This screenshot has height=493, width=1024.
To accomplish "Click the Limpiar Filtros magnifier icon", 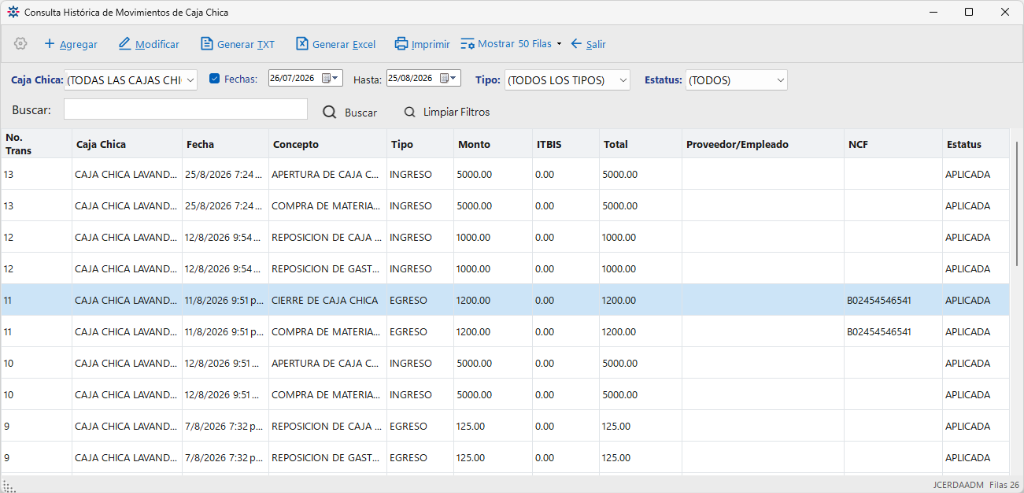I will tap(409, 112).
